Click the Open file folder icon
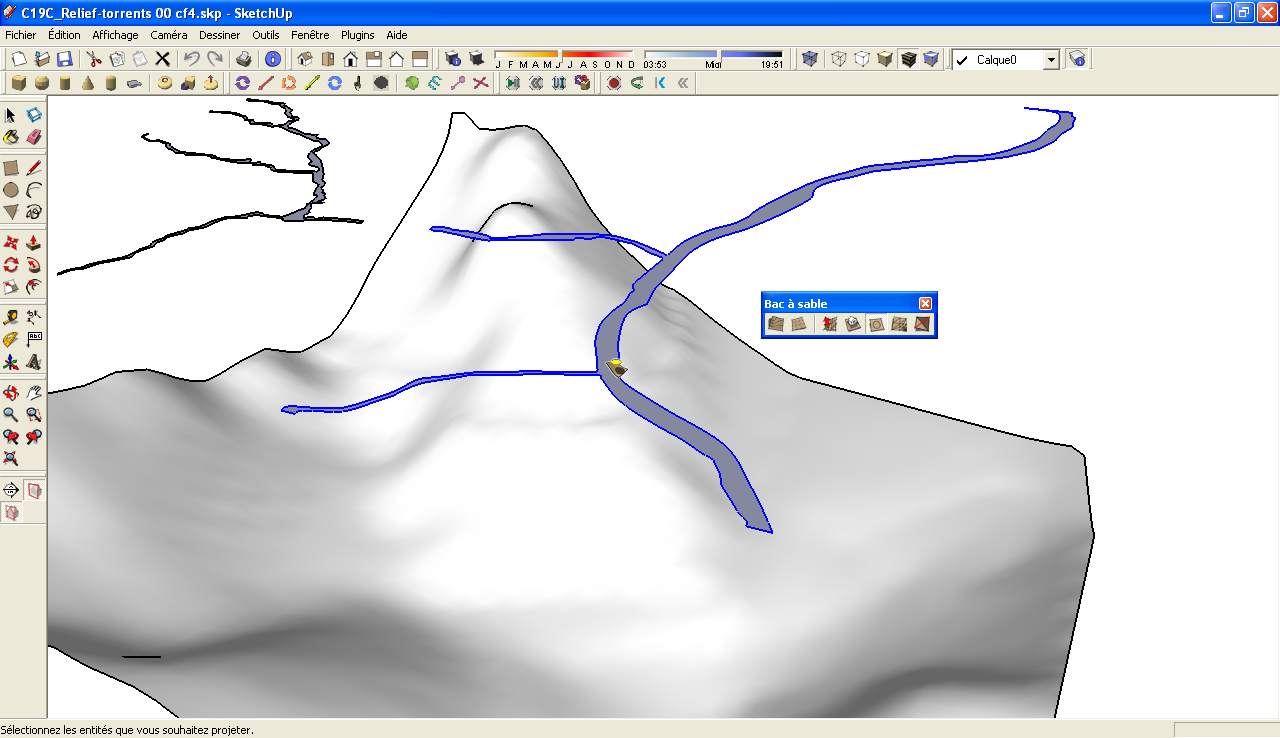The width and height of the screenshot is (1280, 738). click(42, 59)
